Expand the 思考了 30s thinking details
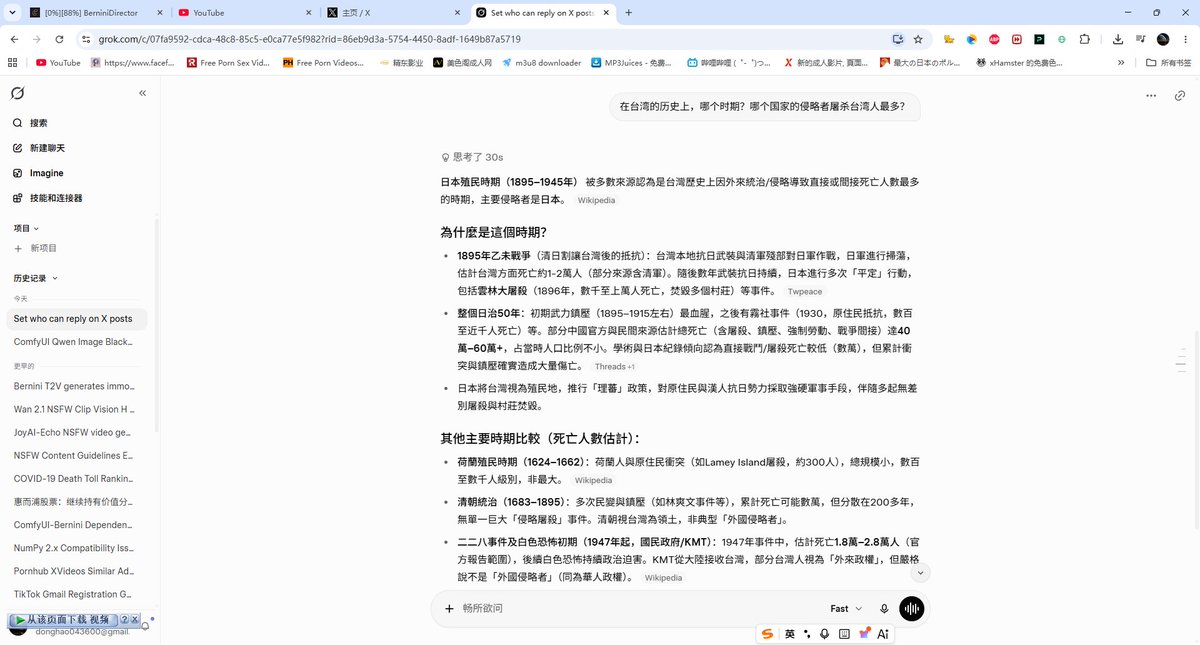Screen dimensions: 1200x645 pyautogui.click(x=472, y=157)
